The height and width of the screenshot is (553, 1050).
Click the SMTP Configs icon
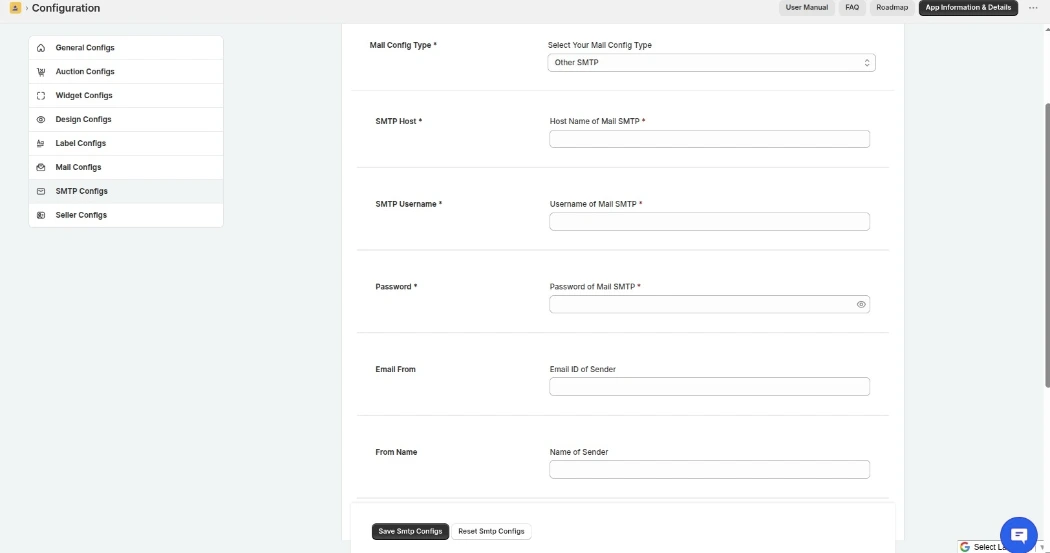41,191
